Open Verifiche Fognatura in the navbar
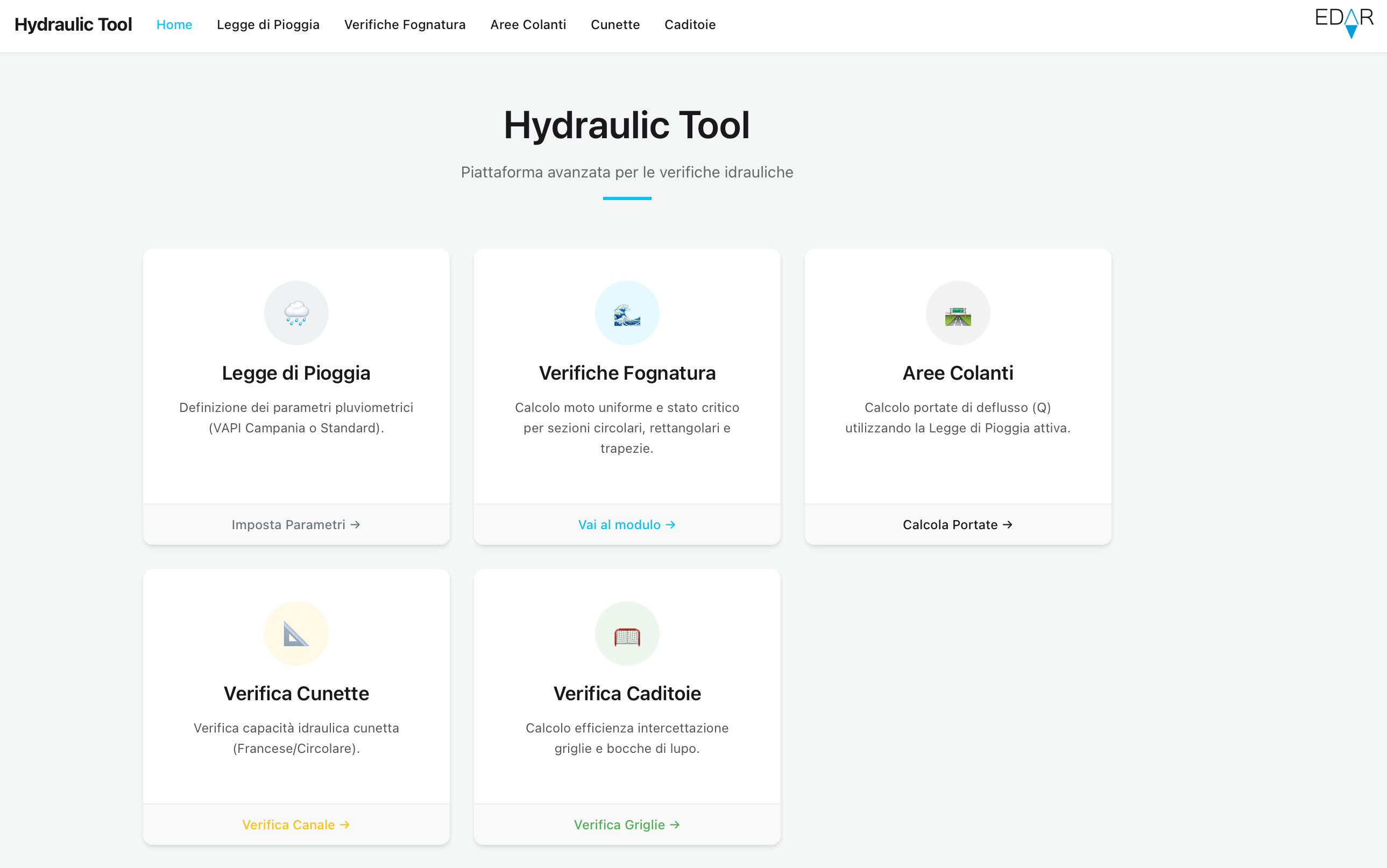Viewport: 1387px width, 868px height. tap(405, 25)
